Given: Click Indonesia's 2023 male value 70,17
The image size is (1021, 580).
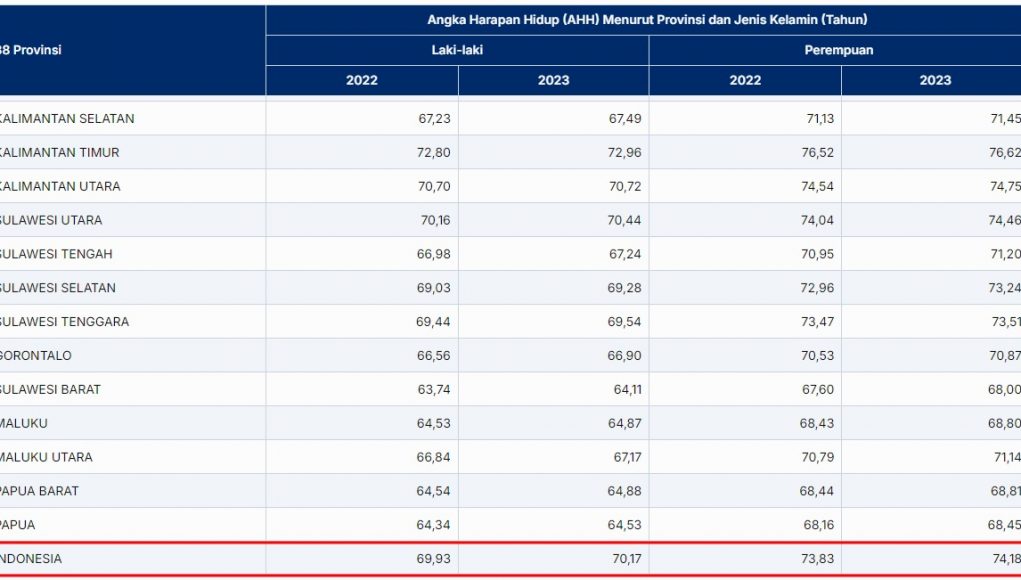Looking at the screenshot, I should (x=624, y=559).
